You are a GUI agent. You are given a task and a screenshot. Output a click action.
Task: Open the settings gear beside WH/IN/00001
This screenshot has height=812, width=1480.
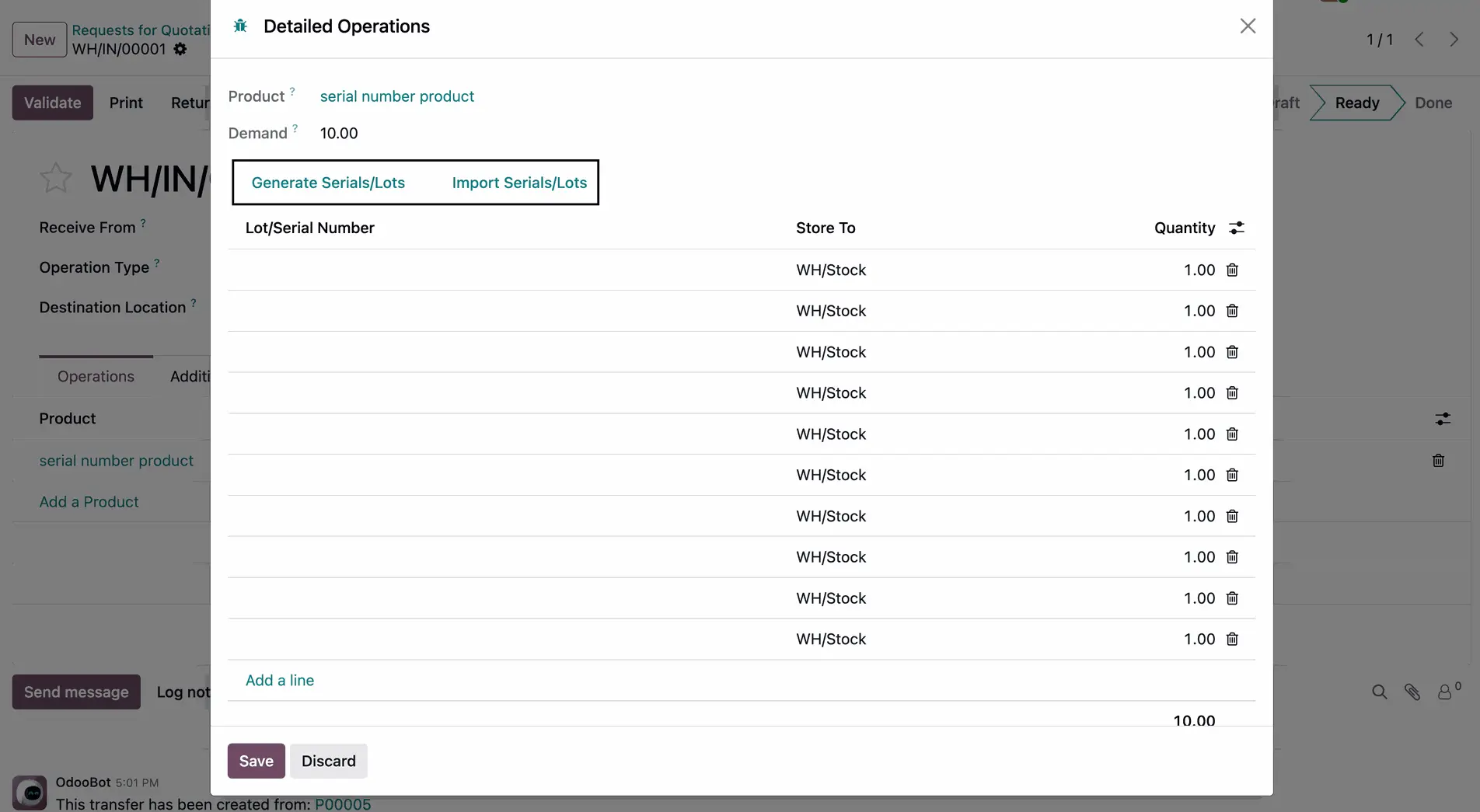pyautogui.click(x=180, y=49)
